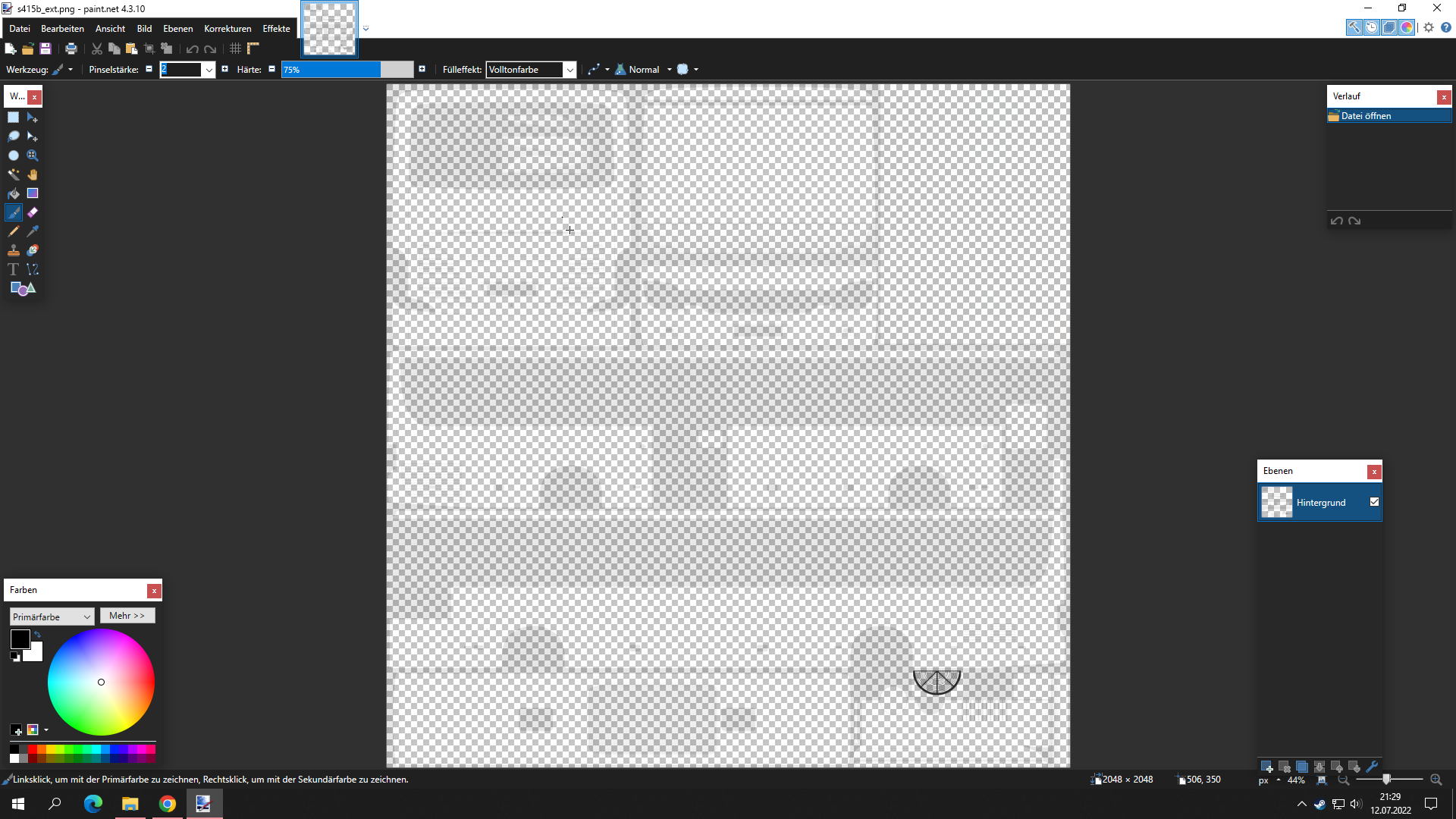This screenshot has height=819, width=1456.
Task: Select the Eraser tool
Action: click(x=33, y=212)
